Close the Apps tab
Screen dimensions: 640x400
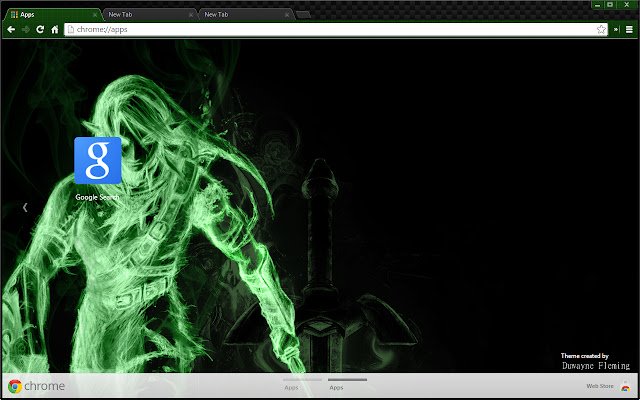[x=95, y=15]
